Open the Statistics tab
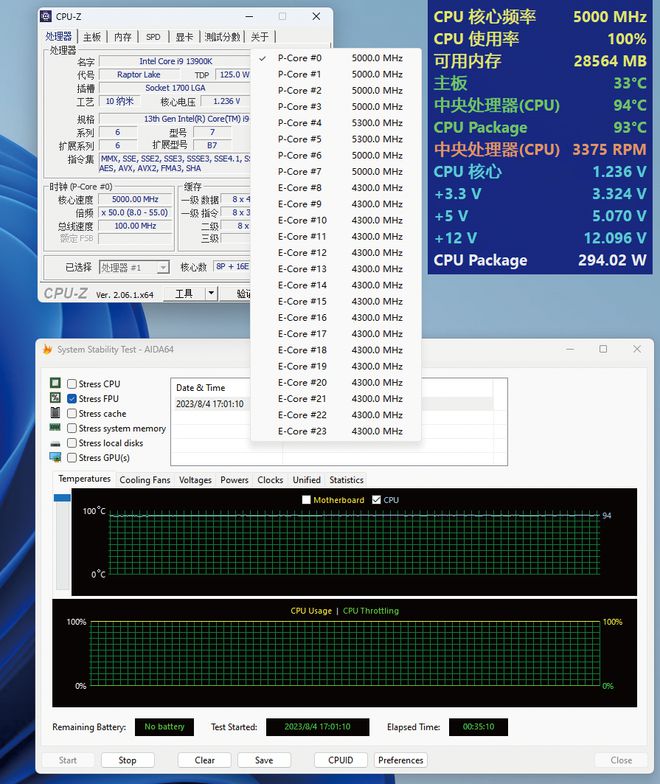Viewport: 660px width, 784px height. click(346, 480)
